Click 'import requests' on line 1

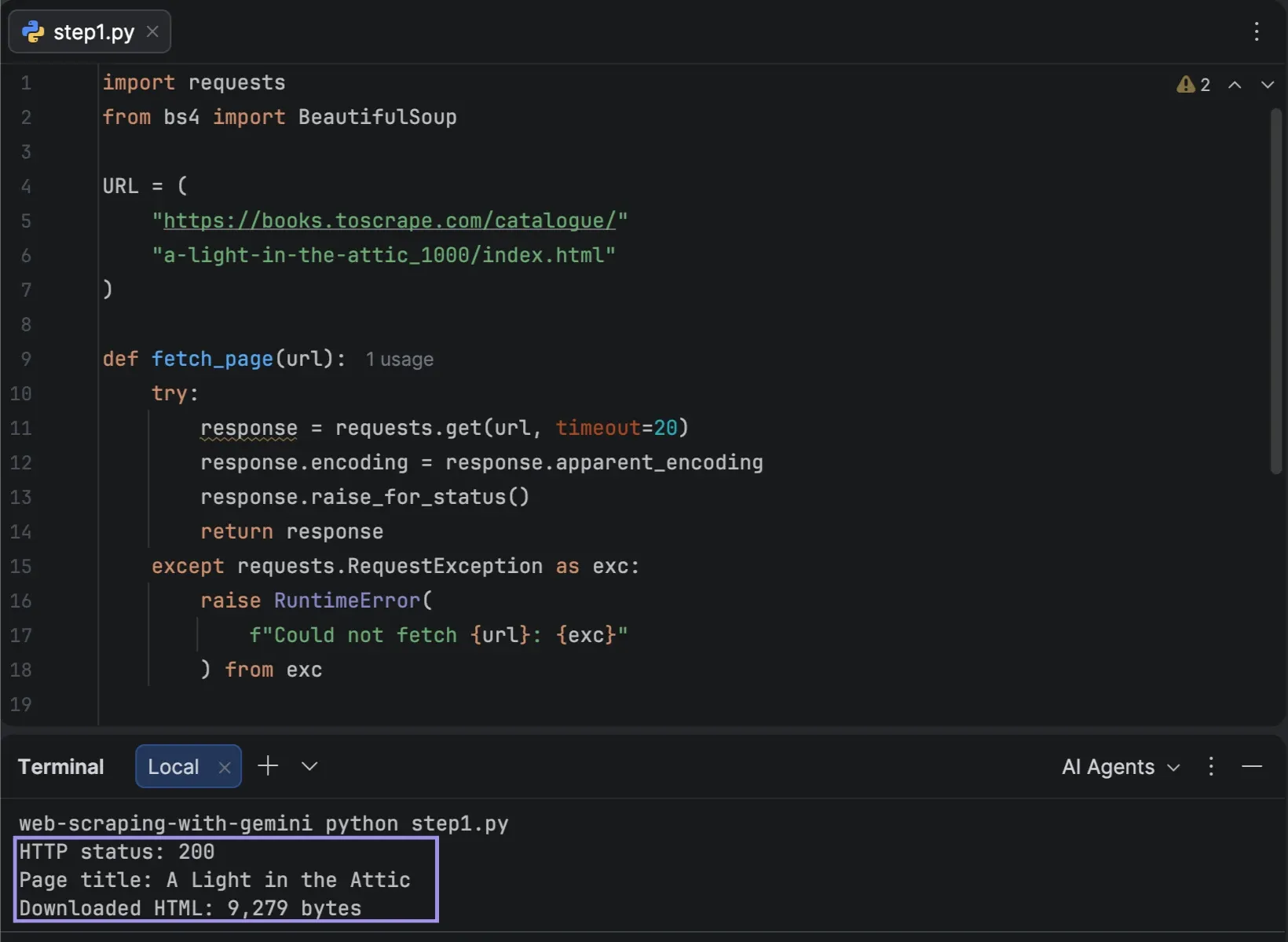(x=194, y=82)
